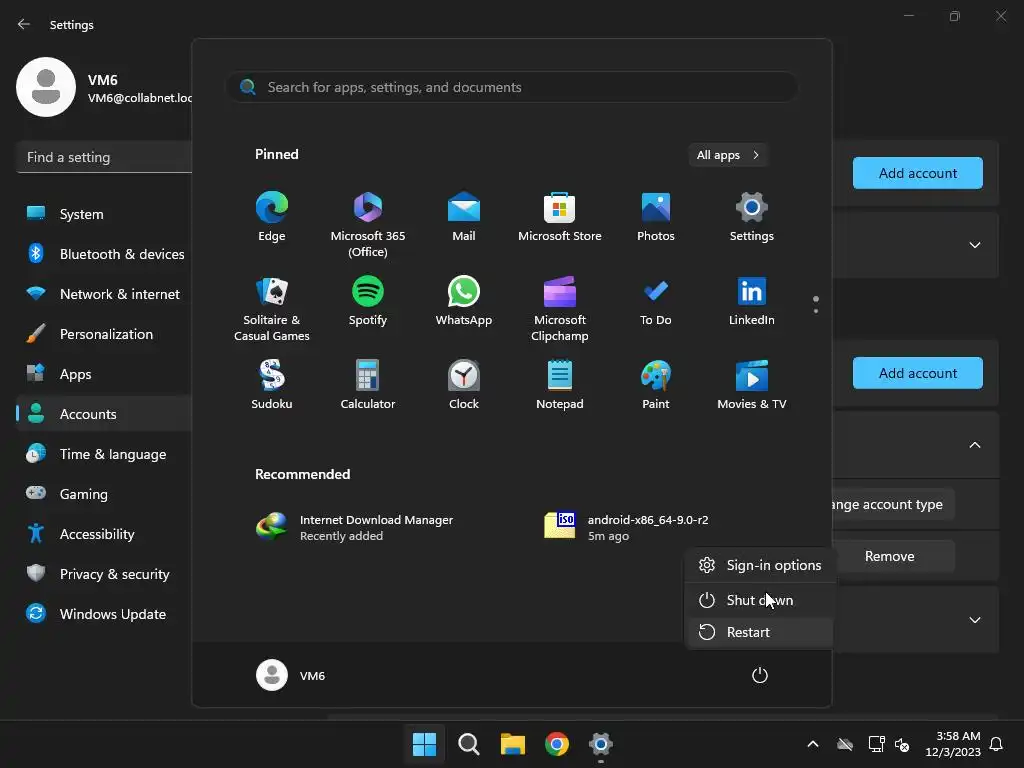This screenshot has height=768, width=1024.
Task: Open the pinned Settings app tile
Action: (752, 217)
